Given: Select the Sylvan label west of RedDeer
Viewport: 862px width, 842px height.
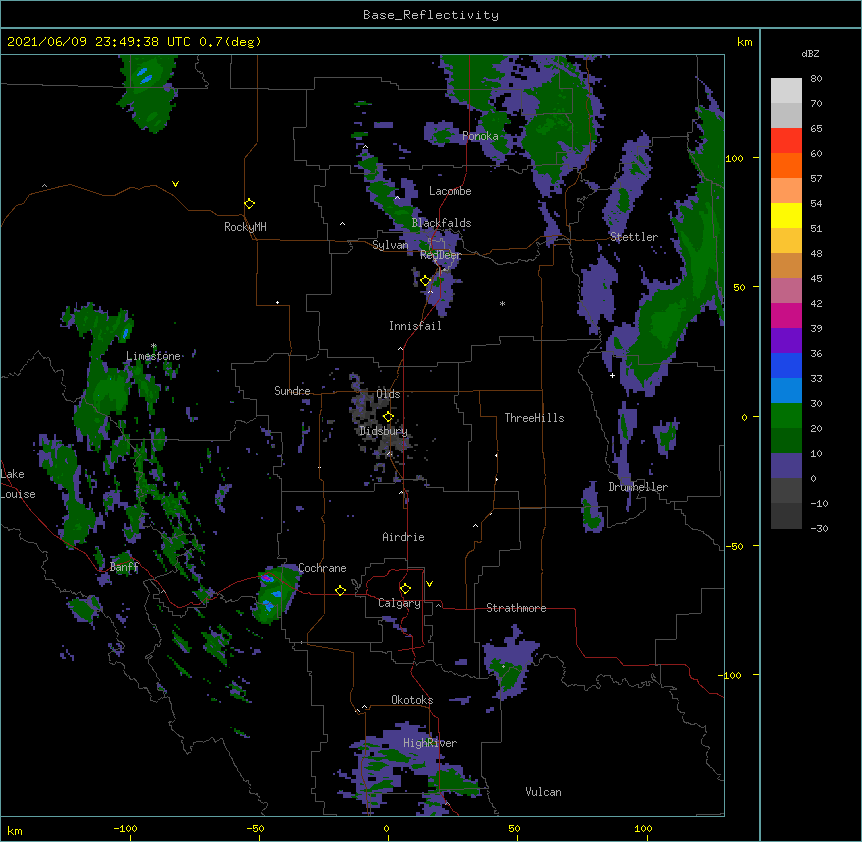Looking at the screenshot, I should (390, 245).
